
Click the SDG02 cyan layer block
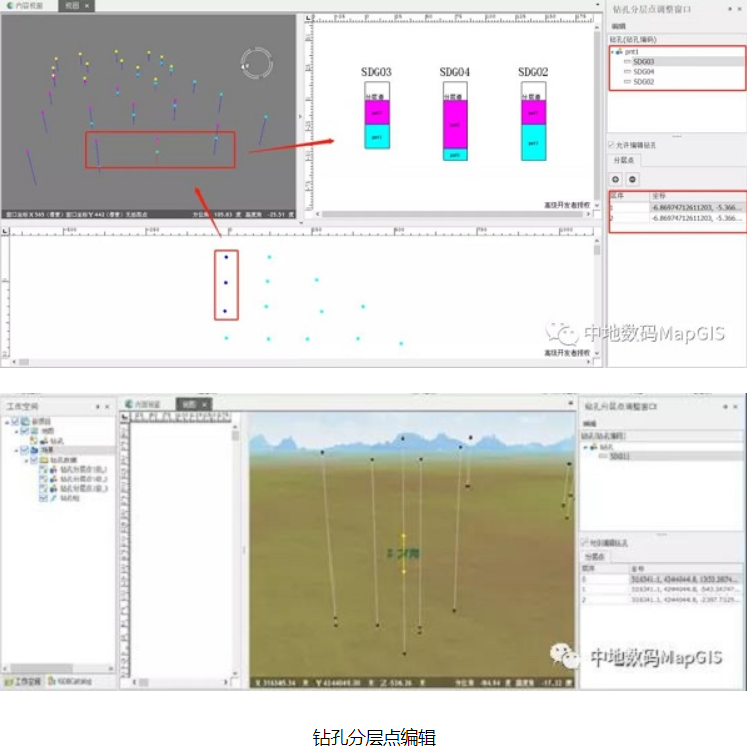[533, 142]
